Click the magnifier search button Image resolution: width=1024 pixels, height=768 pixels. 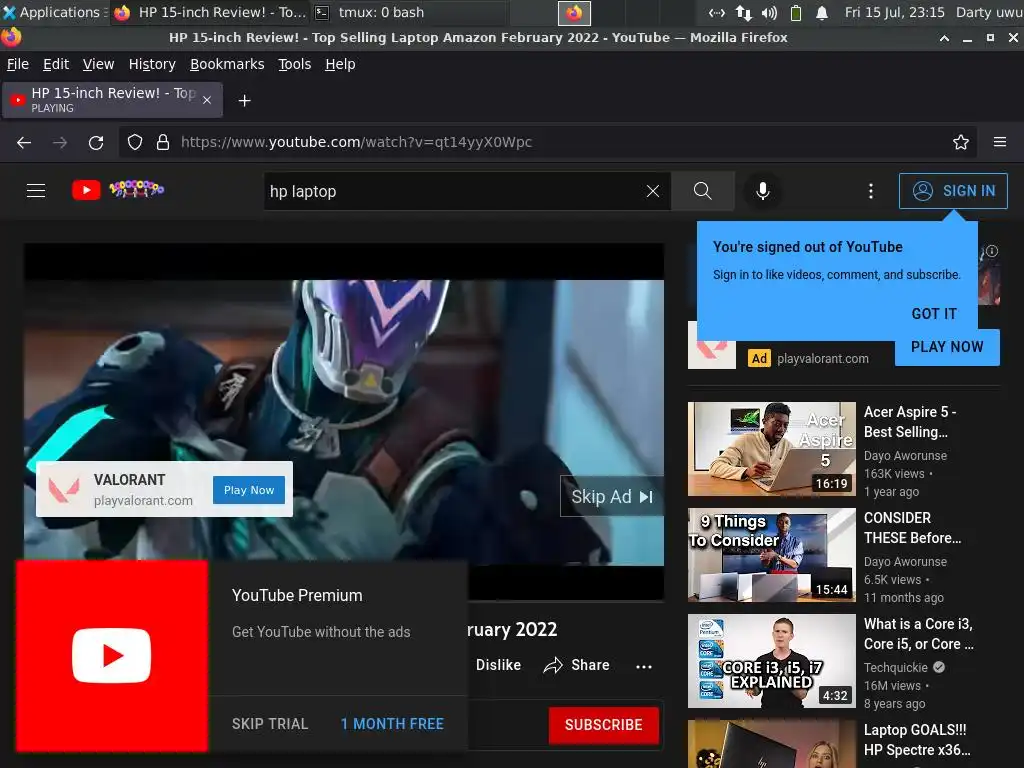[703, 191]
